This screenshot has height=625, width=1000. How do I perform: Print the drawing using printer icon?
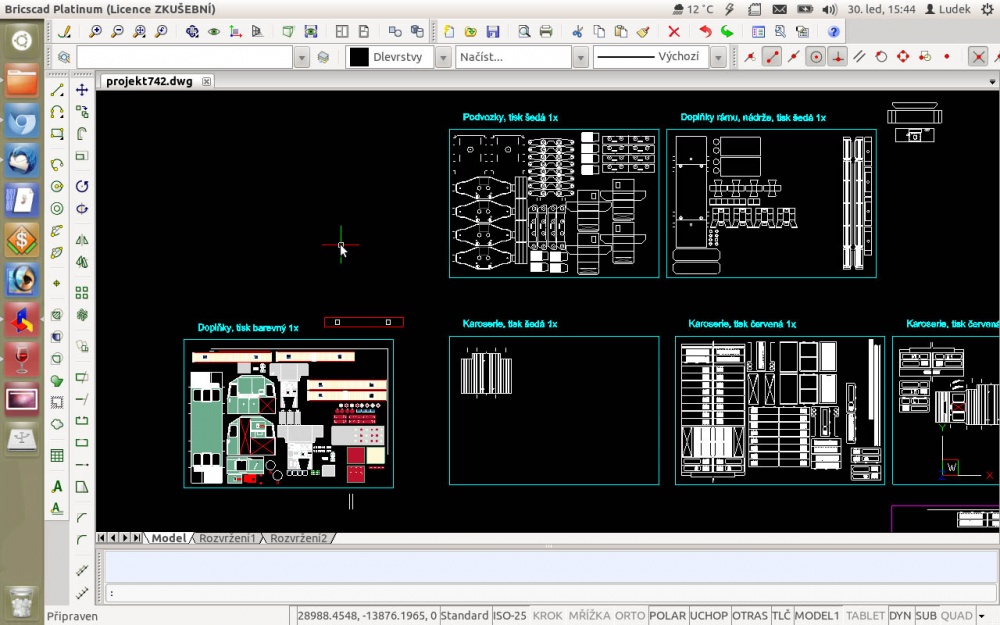click(x=546, y=31)
